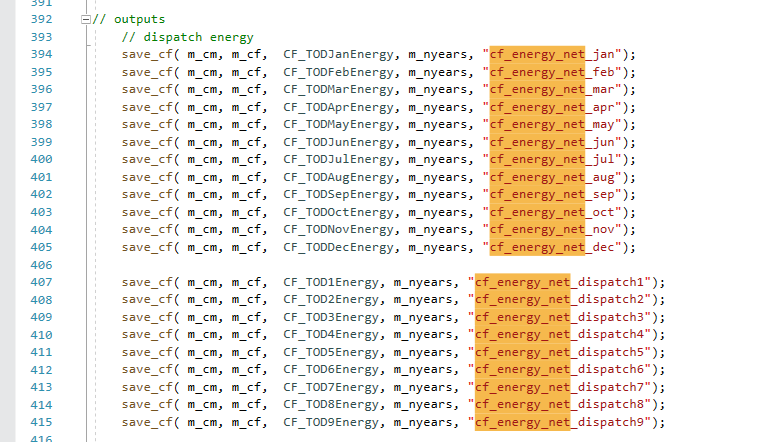
Task: Click m_nyears on line 400
Action: pos(438,159)
